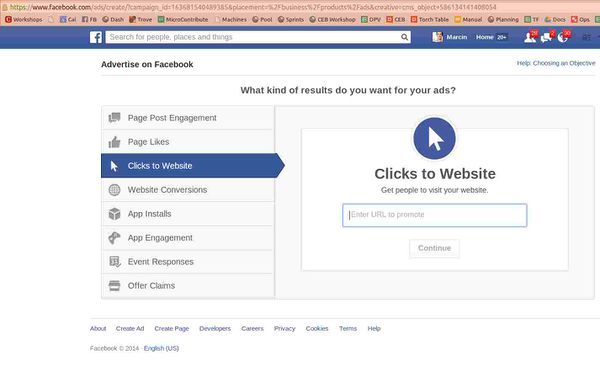The width and height of the screenshot is (600, 371).
Task: Open the Careers footer link
Action: [252, 329]
